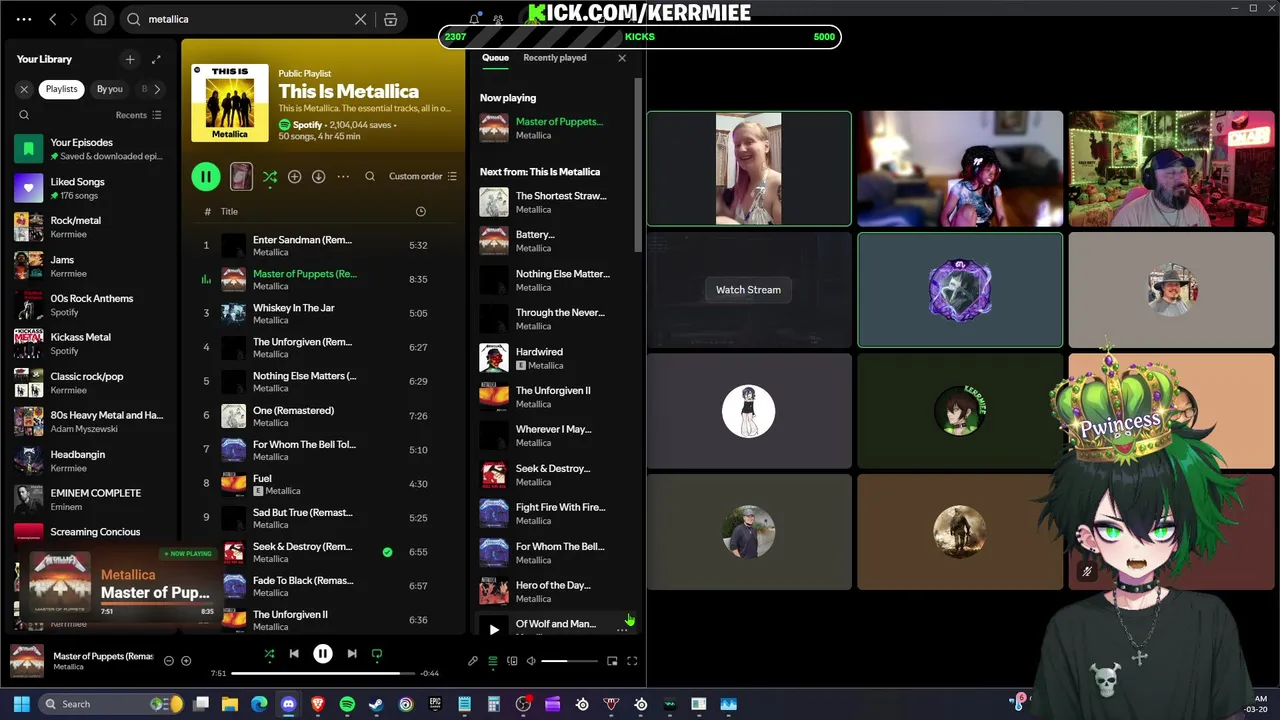Switch to the Queue tab
Screen dimensions: 1280x720
click(x=495, y=58)
